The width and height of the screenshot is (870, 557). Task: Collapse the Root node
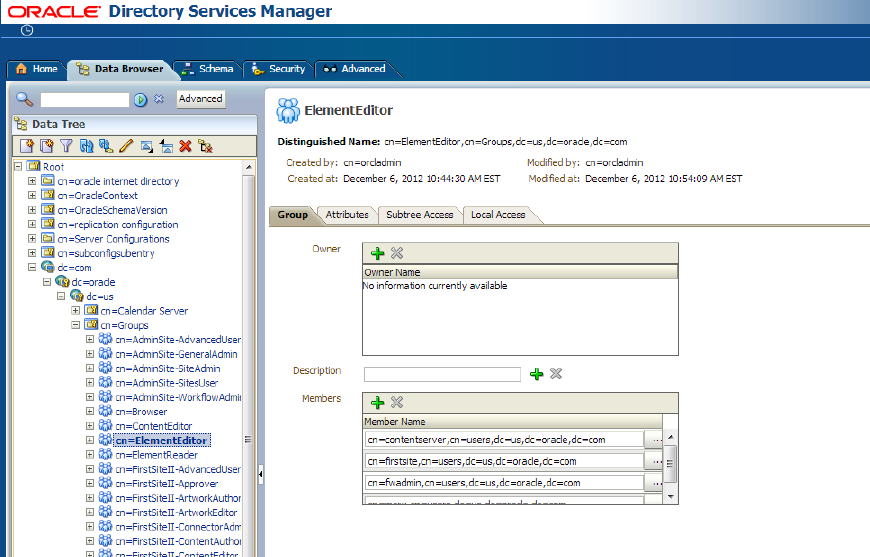click(18, 166)
